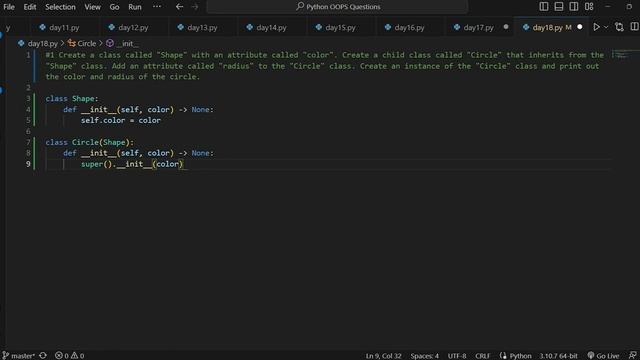Split the editor right
Image resolution: width=640 pixels, height=360 pixels.
(634, 27)
